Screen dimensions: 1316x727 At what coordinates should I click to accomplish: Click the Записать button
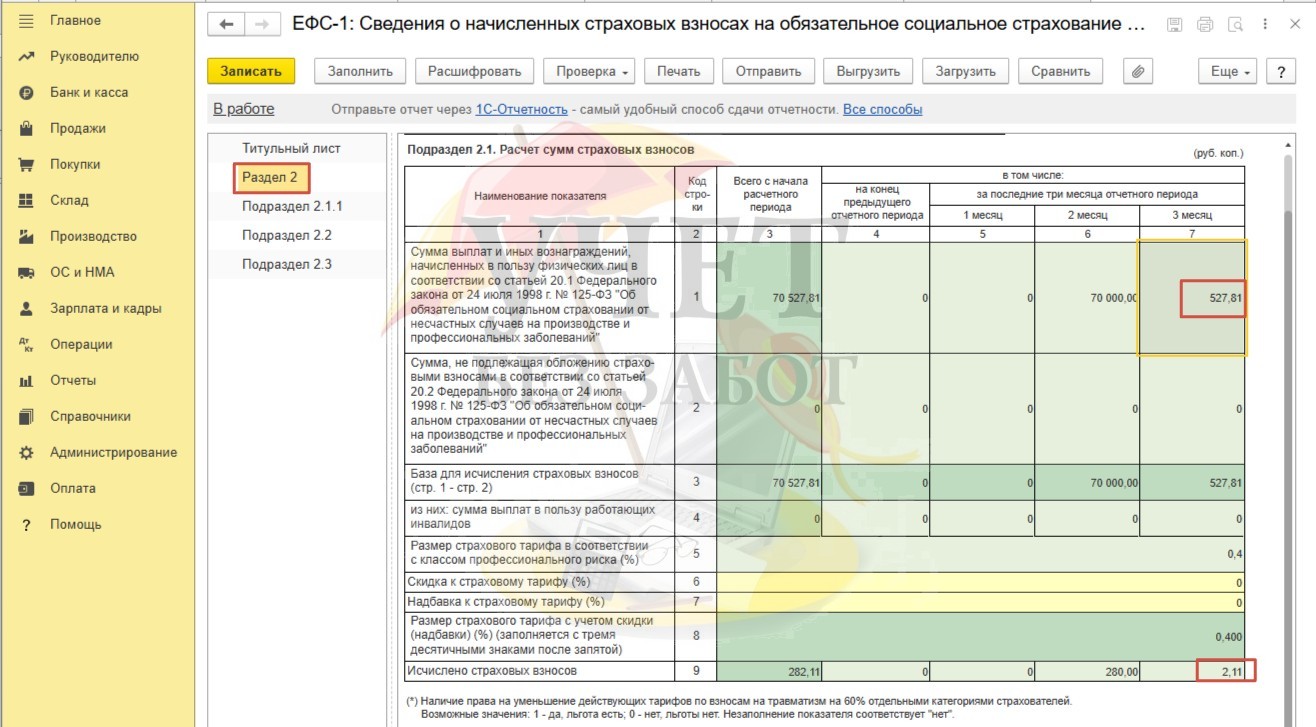[x=251, y=71]
